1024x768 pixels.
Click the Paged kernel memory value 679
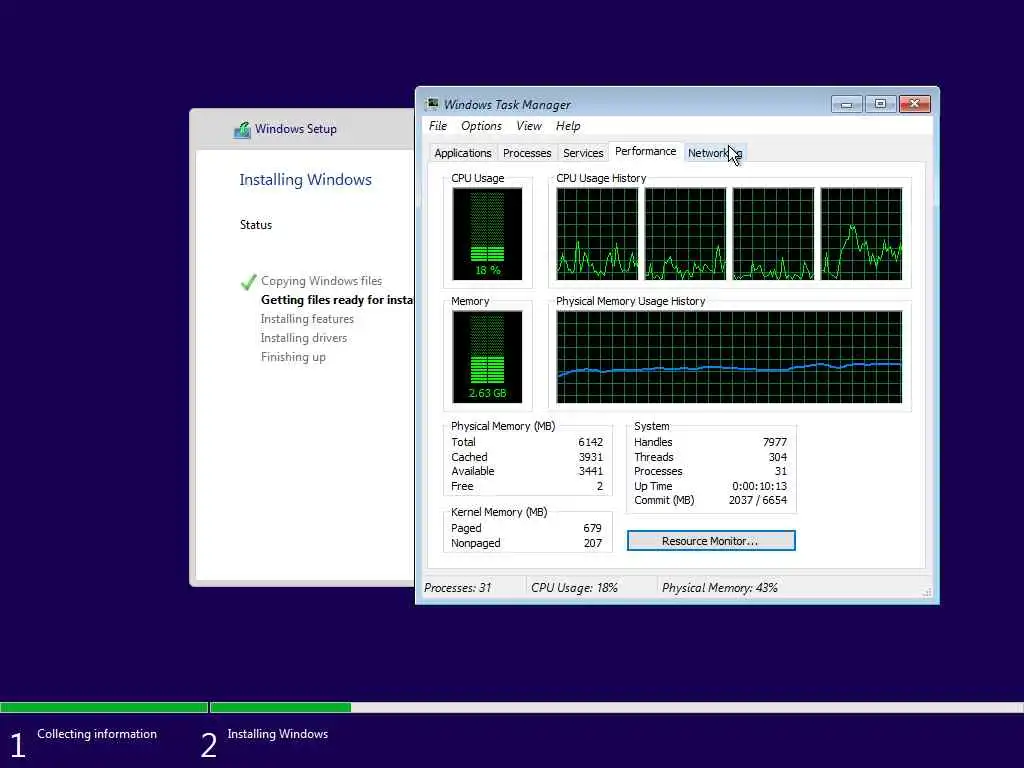pyautogui.click(x=592, y=528)
